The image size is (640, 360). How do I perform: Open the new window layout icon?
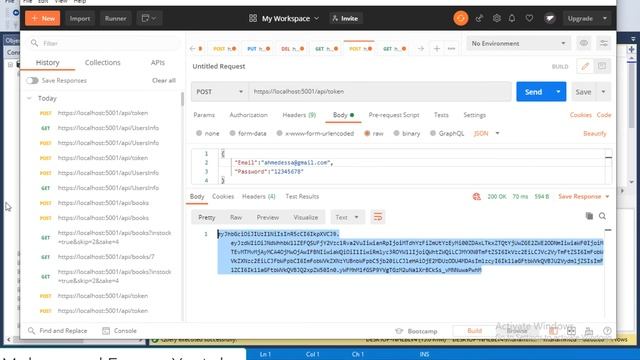149,18
